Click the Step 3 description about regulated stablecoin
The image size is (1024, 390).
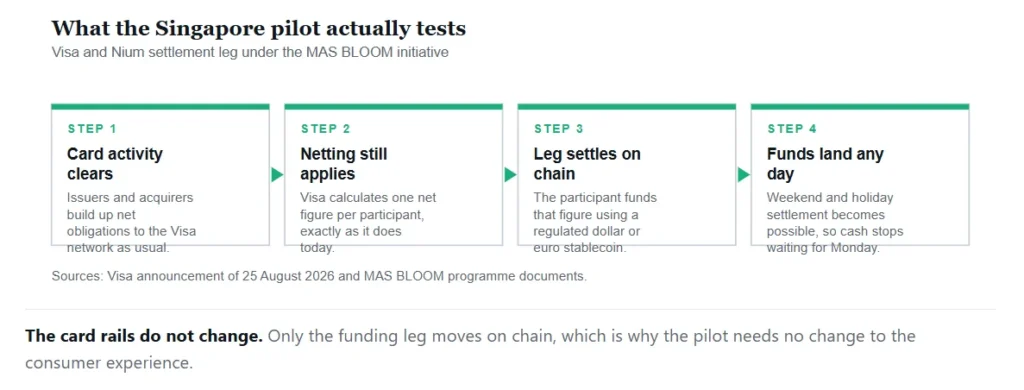point(595,223)
